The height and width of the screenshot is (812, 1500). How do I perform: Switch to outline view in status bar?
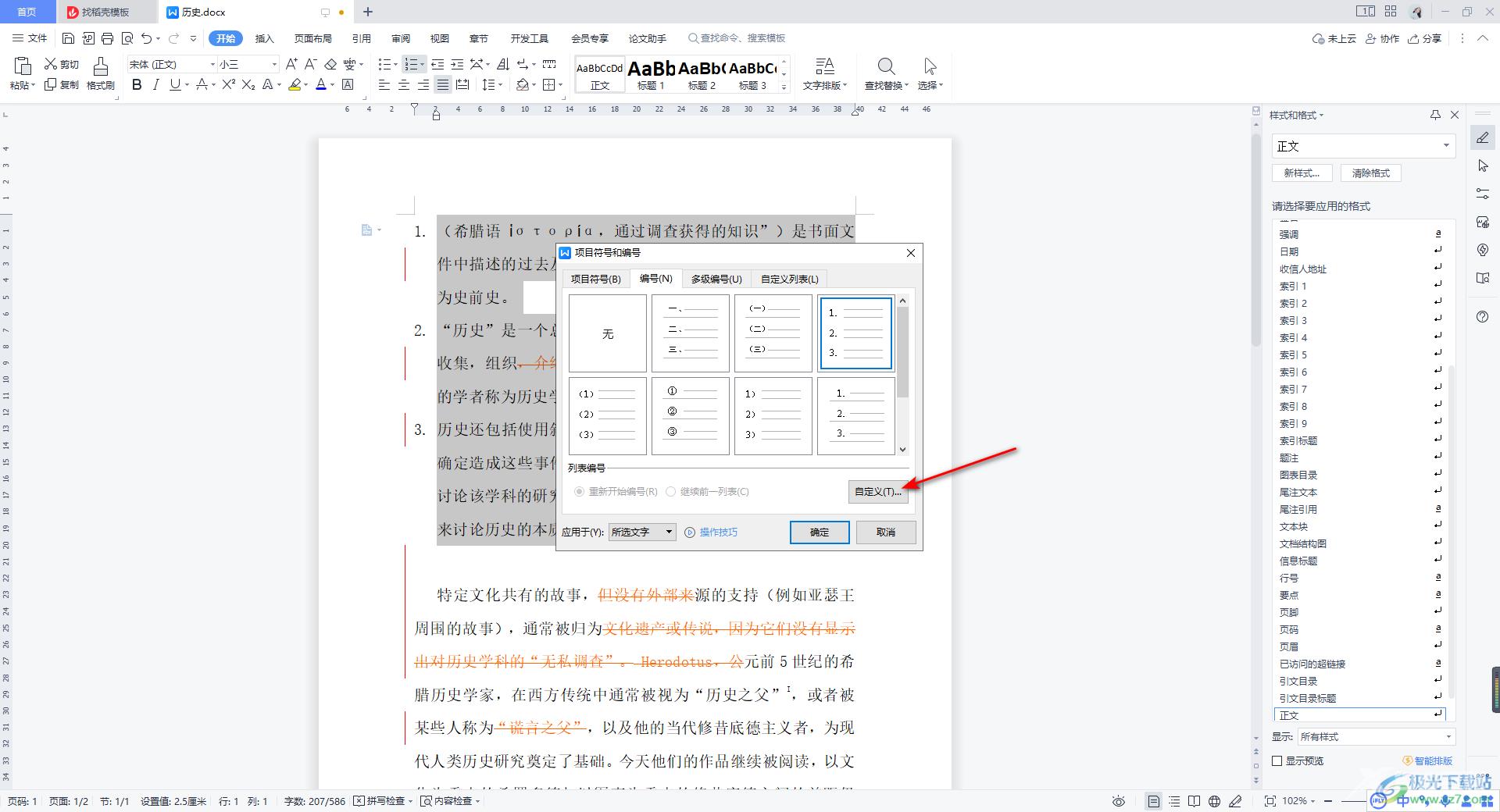point(1174,801)
